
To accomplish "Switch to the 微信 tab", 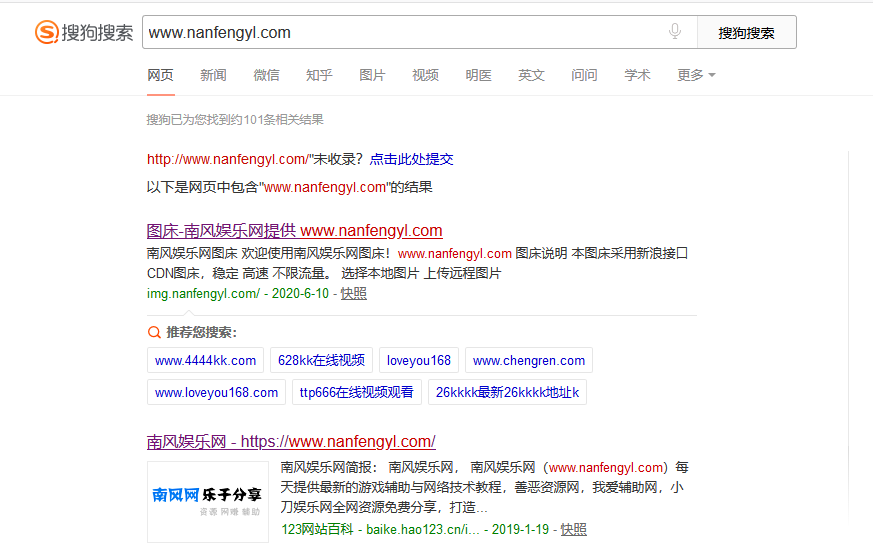I will 266,75.
